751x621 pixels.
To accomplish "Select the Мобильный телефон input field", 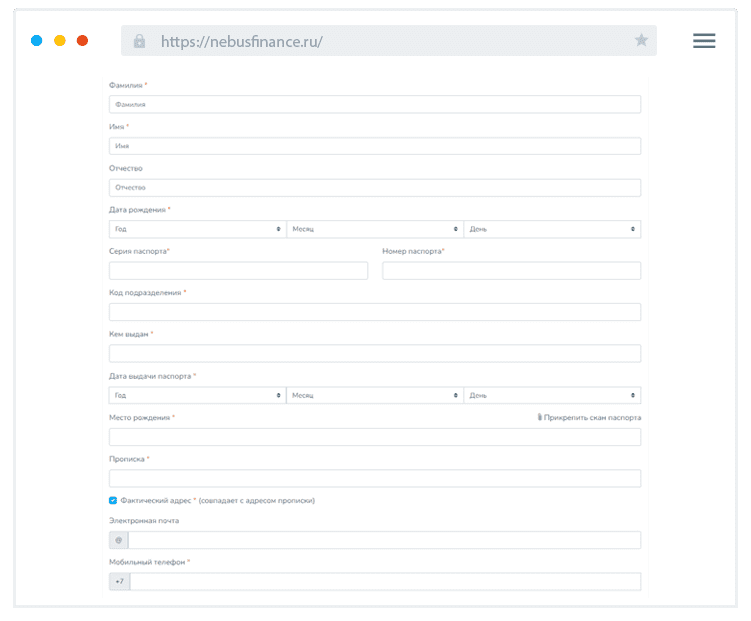I will pyautogui.click(x=385, y=582).
